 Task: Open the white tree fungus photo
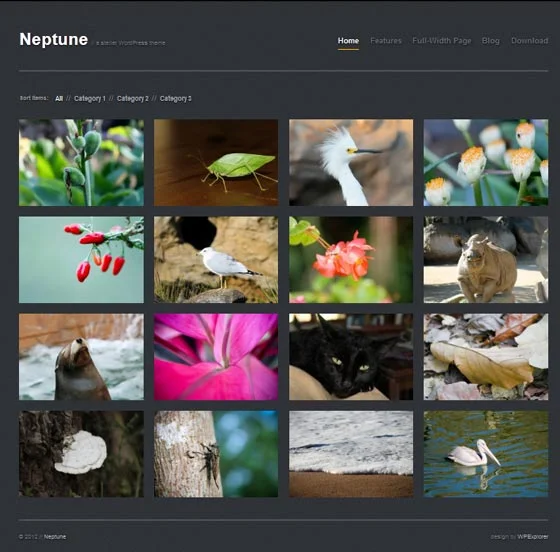(81, 454)
